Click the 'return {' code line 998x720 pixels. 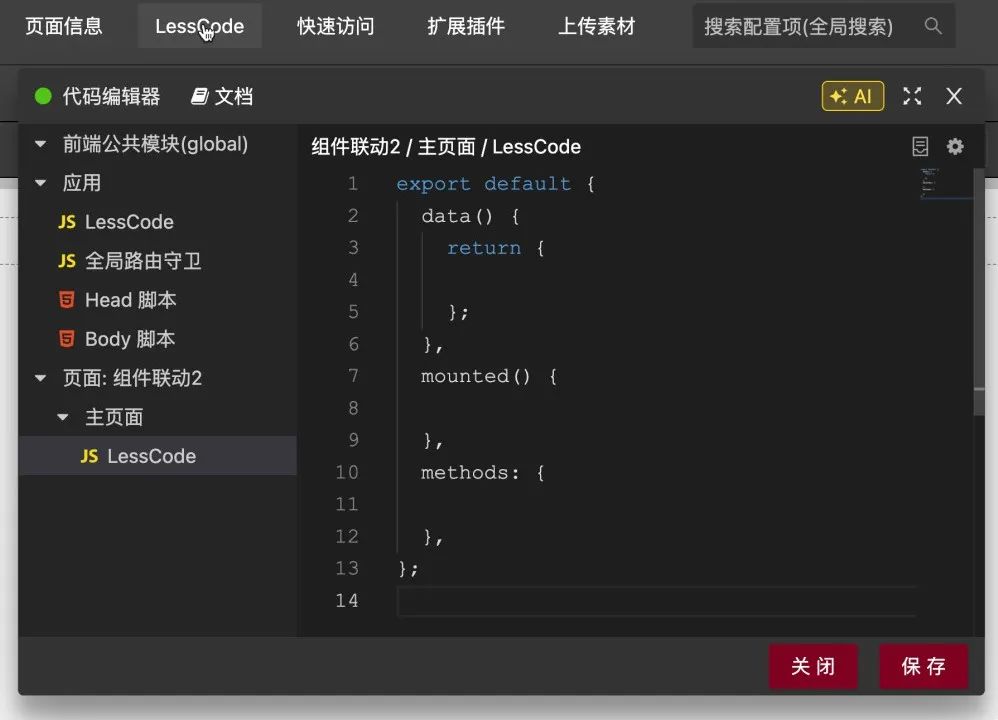point(495,248)
